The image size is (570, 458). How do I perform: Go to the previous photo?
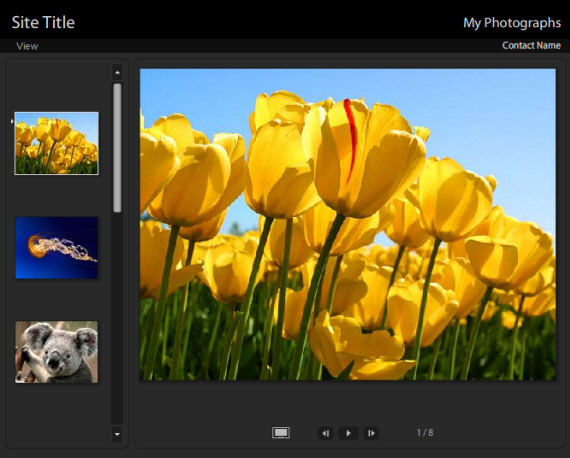pyautogui.click(x=326, y=433)
